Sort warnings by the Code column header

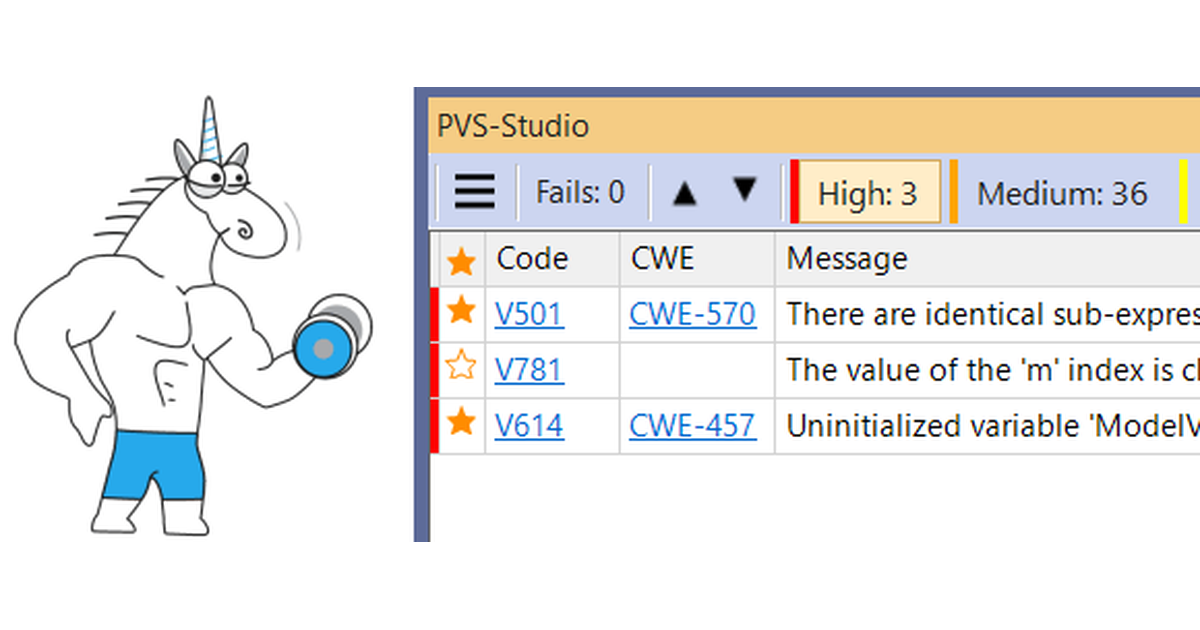(532, 258)
